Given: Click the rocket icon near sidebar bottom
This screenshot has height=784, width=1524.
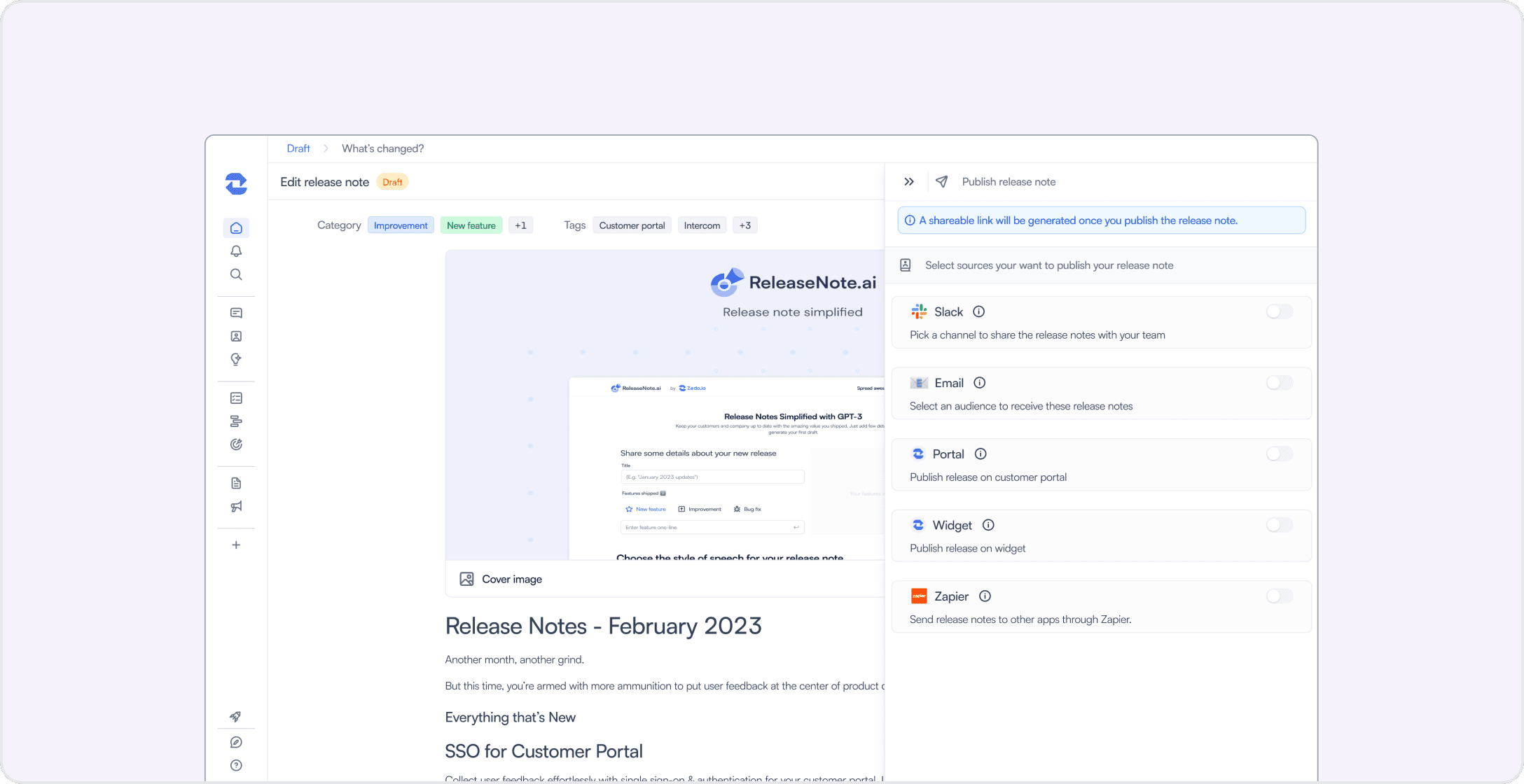Looking at the screenshot, I should click(x=236, y=717).
